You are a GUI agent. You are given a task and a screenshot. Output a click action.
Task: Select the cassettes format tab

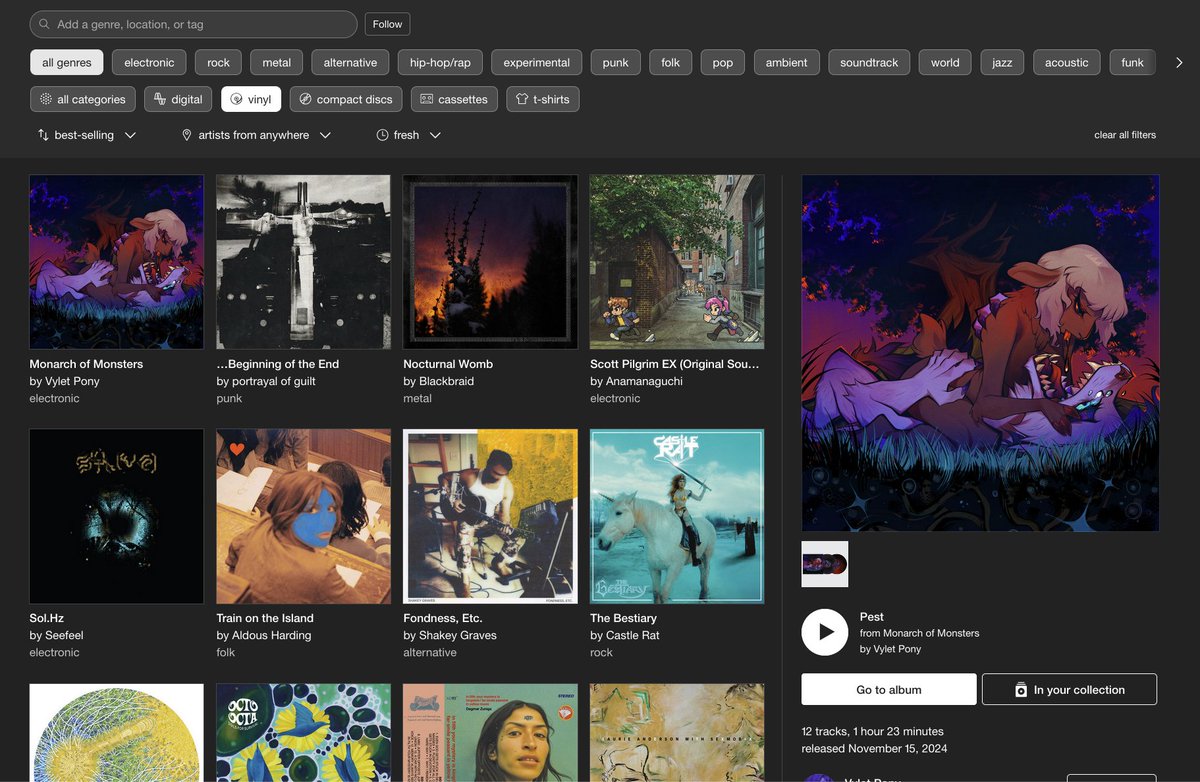coord(454,99)
